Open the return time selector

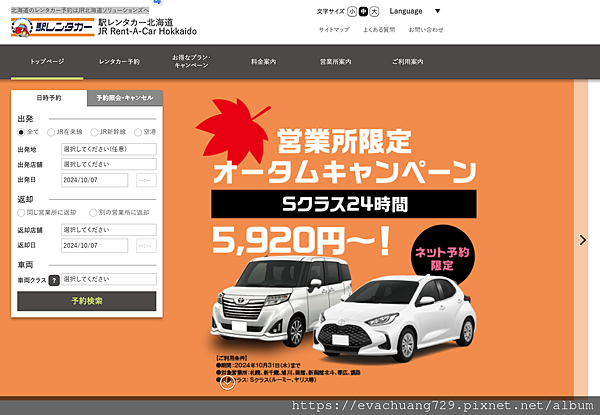click(x=146, y=246)
